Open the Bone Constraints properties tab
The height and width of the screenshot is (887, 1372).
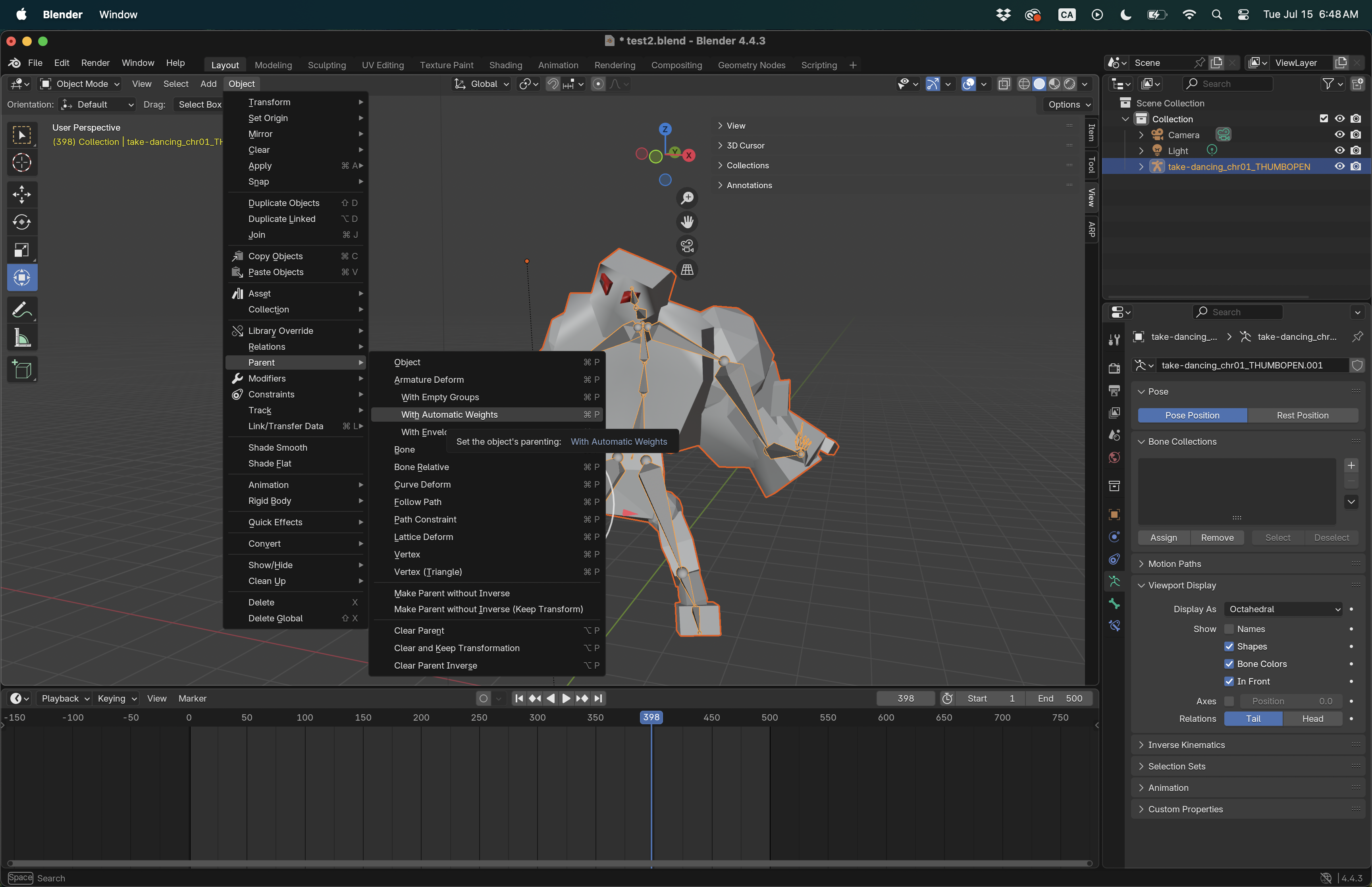coord(1114,625)
